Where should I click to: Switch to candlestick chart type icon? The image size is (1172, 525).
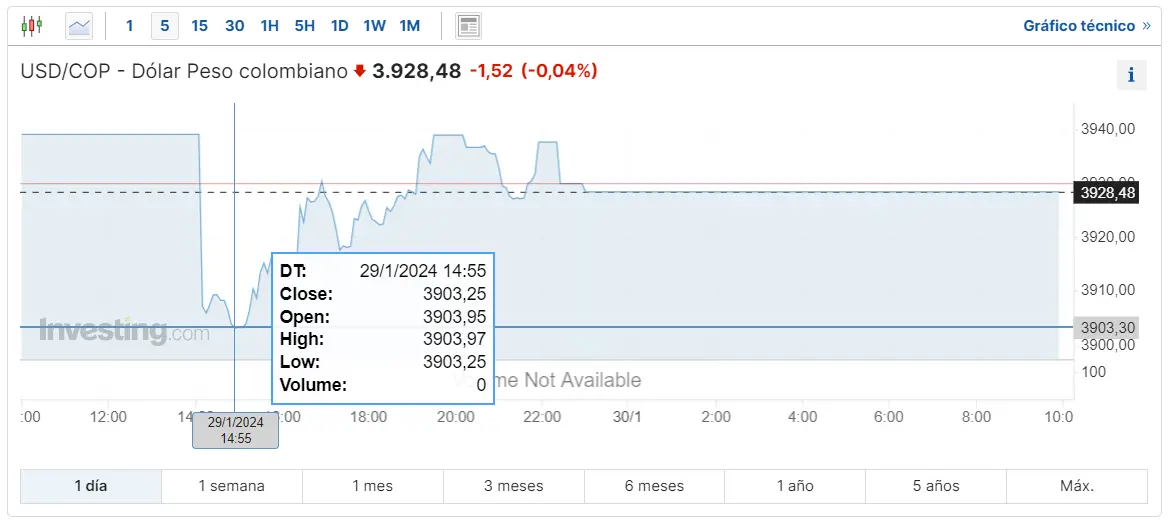point(31,26)
